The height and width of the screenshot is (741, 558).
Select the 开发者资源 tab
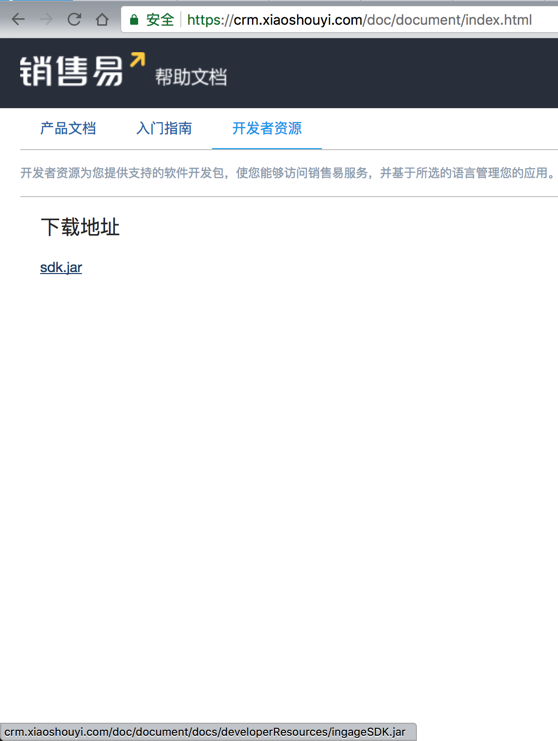(x=267, y=128)
